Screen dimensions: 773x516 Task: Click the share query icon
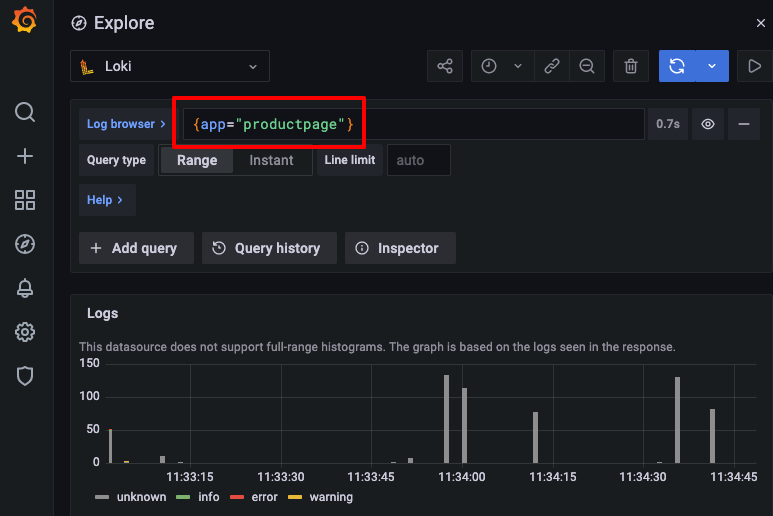tap(445, 67)
